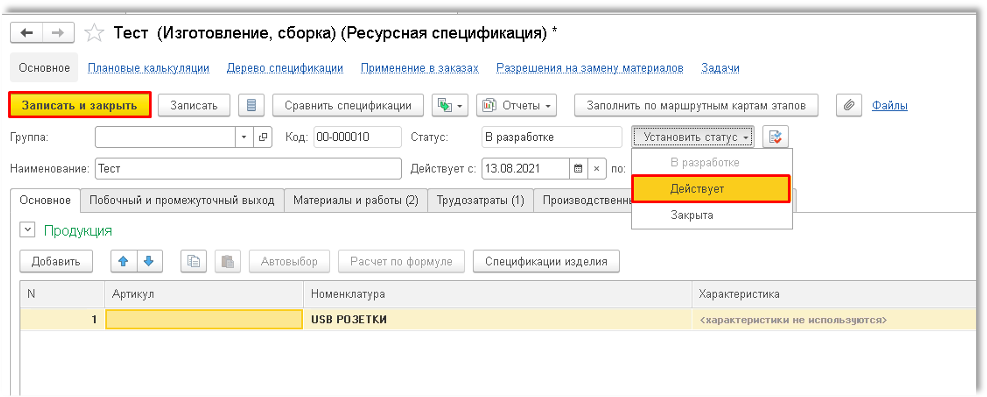Click the Номенклатура column header
Image resolution: width=987 pixels, height=397 pixels.
(497, 294)
